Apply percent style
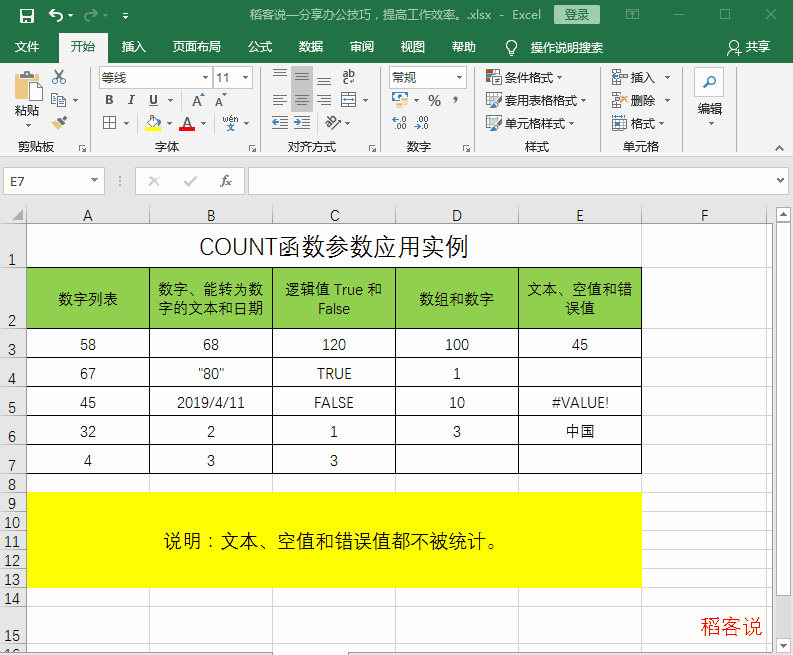The height and width of the screenshot is (655, 793). [x=434, y=100]
